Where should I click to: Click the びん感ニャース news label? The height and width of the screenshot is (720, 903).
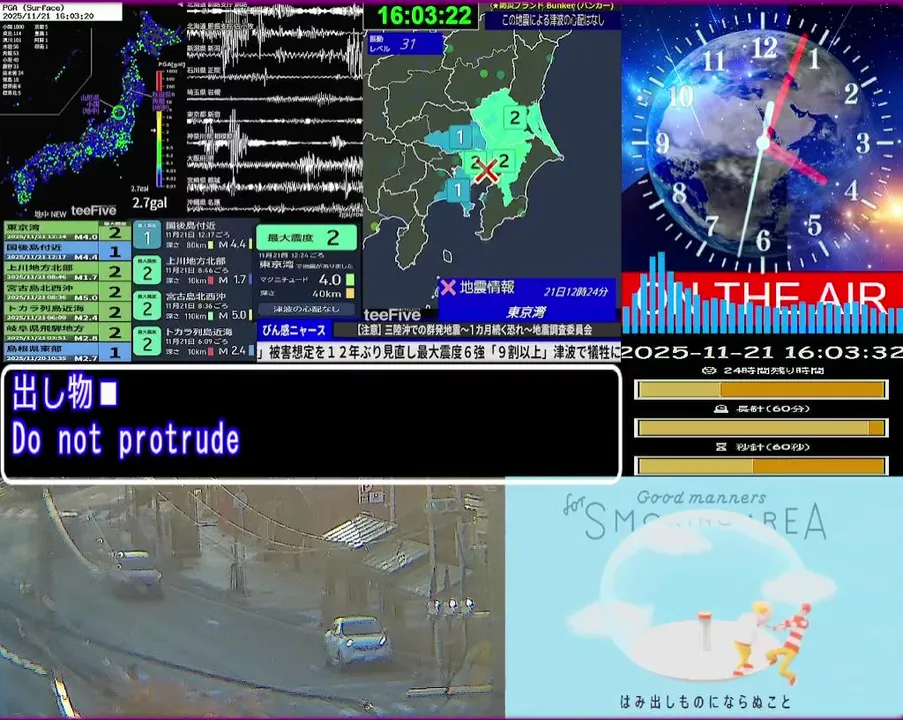tap(294, 330)
